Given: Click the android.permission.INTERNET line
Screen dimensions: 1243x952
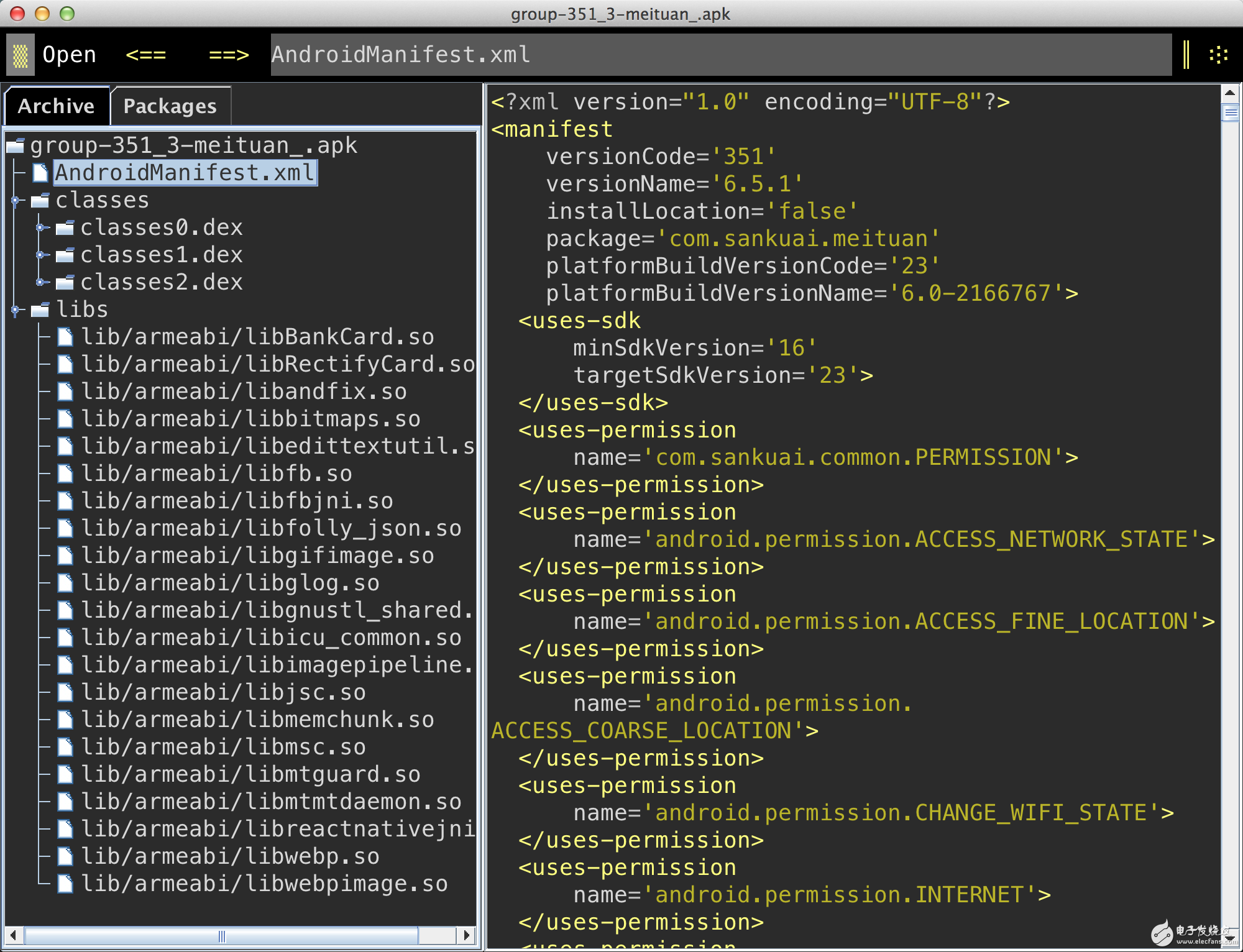Looking at the screenshot, I should pyautogui.click(x=812, y=895).
